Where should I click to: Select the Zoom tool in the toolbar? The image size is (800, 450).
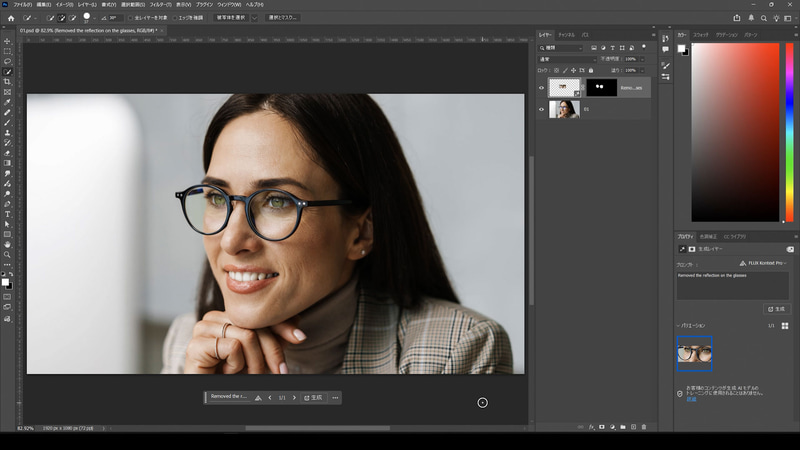[x=8, y=254]
